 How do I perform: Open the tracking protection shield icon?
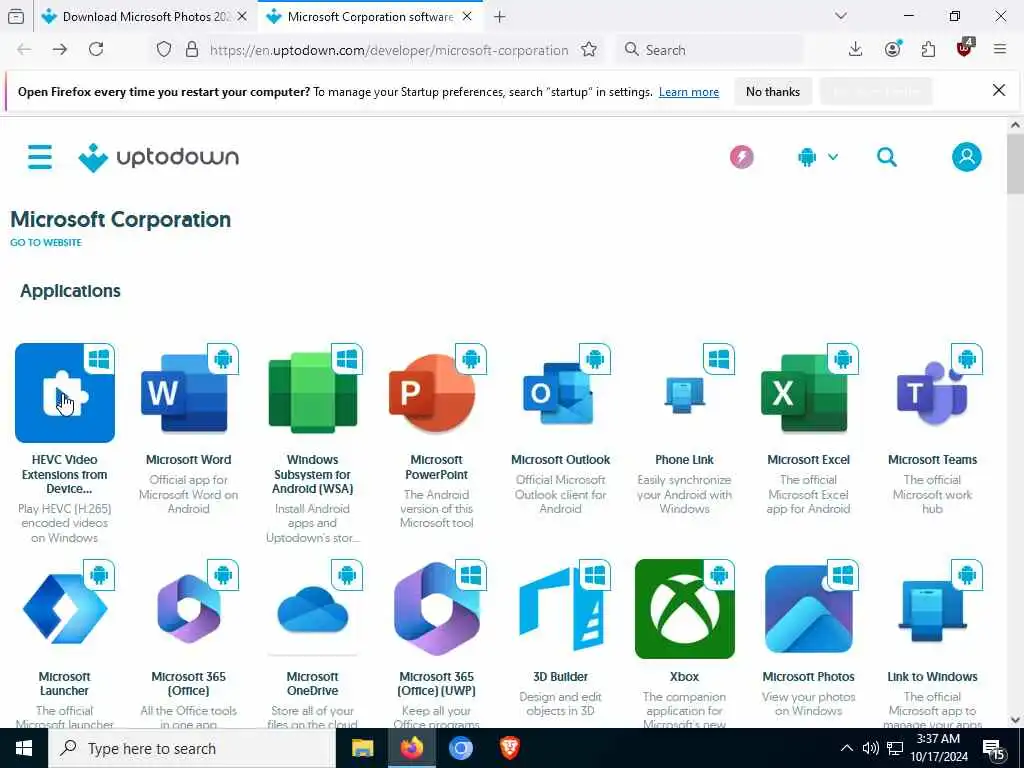click(x=164, y=50)
